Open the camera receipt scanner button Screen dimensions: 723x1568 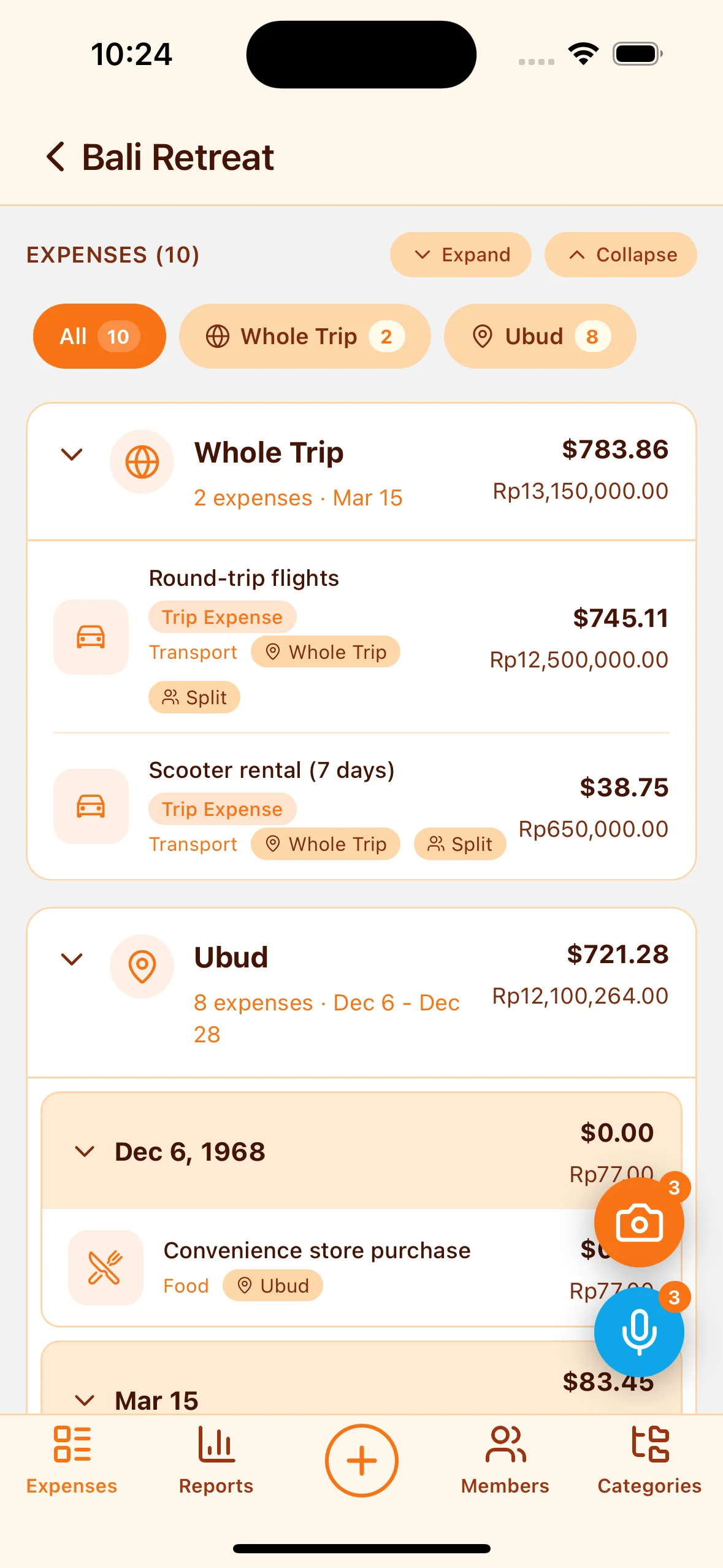coord(638,1223)
